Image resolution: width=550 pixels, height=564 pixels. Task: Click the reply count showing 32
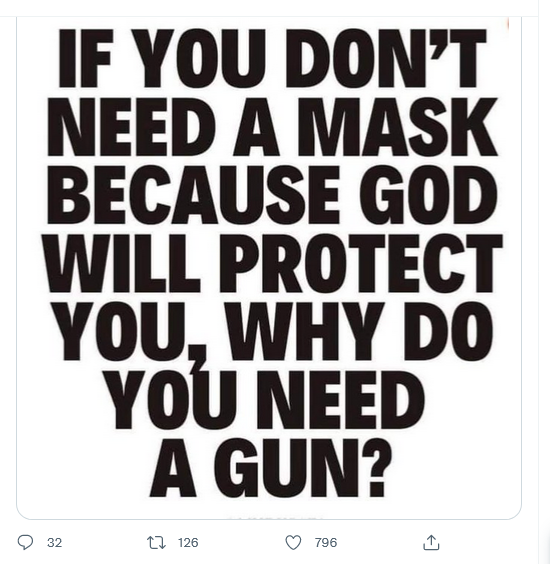tap(54, 542)
